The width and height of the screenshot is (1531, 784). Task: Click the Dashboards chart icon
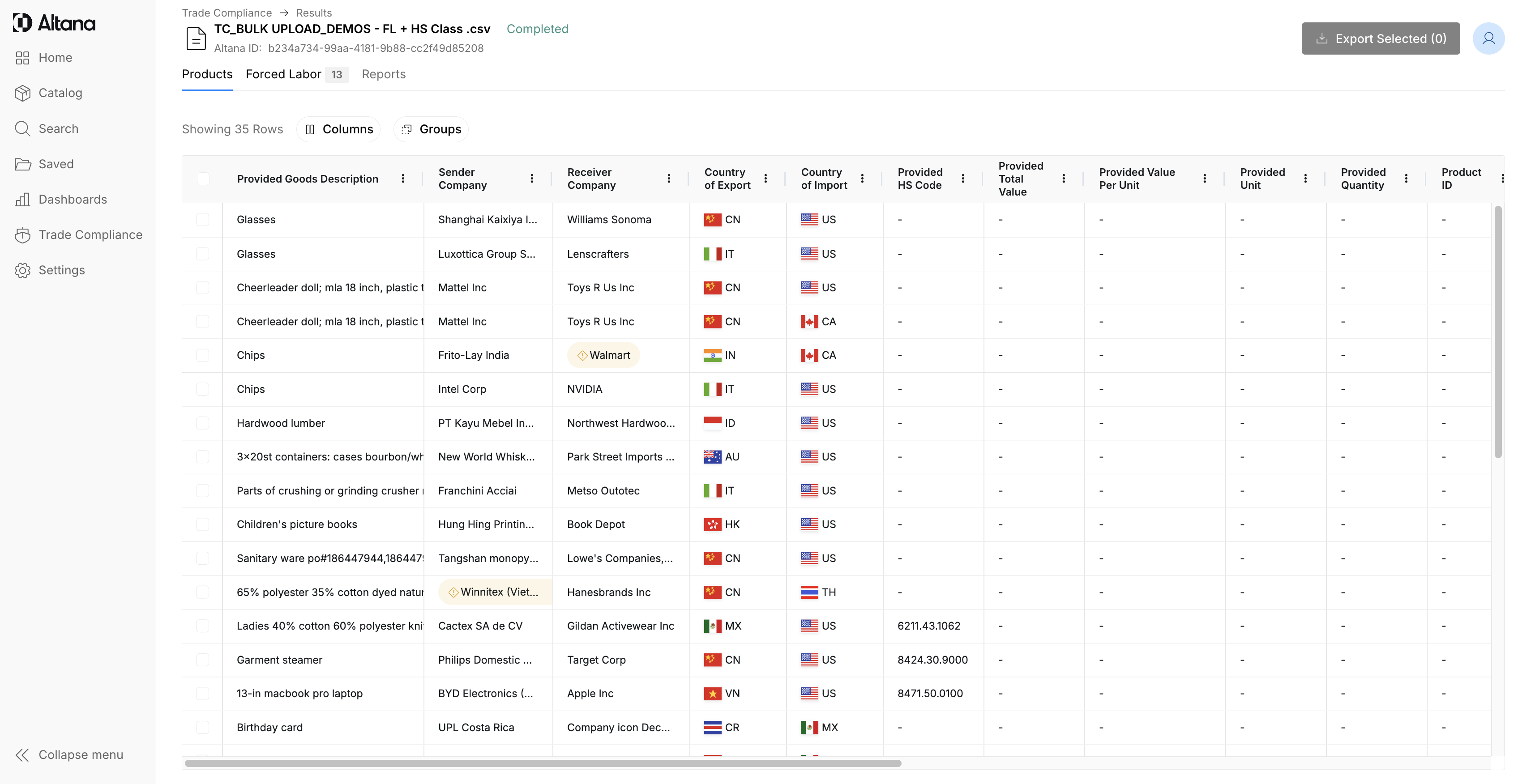(22, 200)
